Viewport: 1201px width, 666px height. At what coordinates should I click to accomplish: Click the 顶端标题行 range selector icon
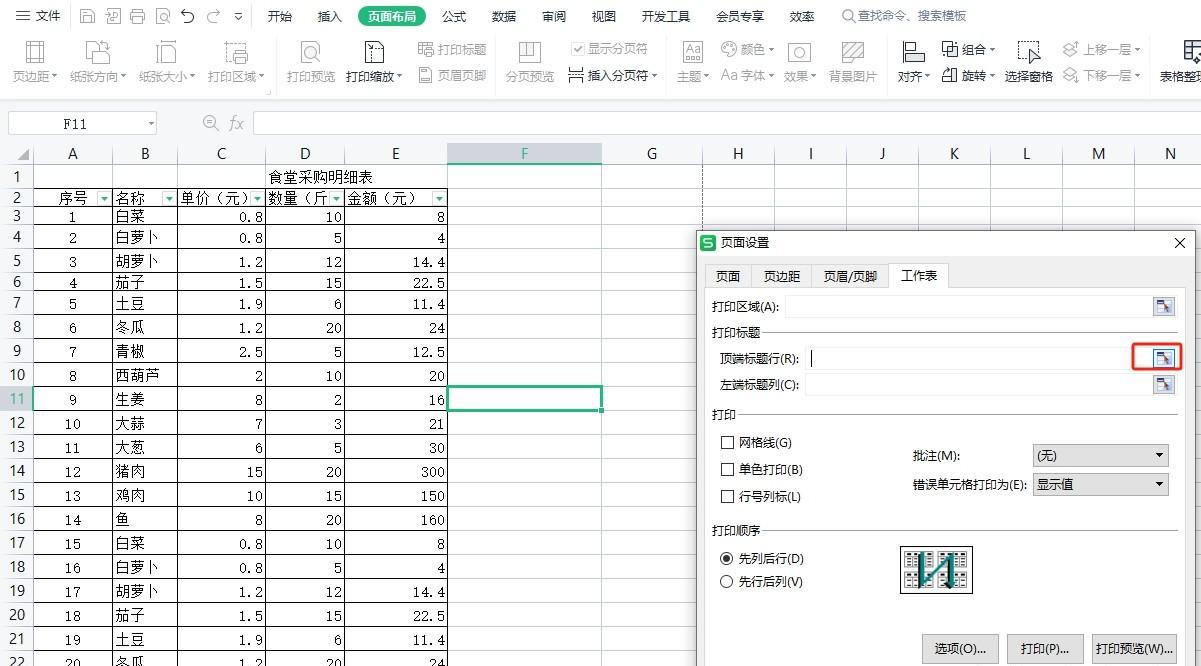coord(1163,358)
